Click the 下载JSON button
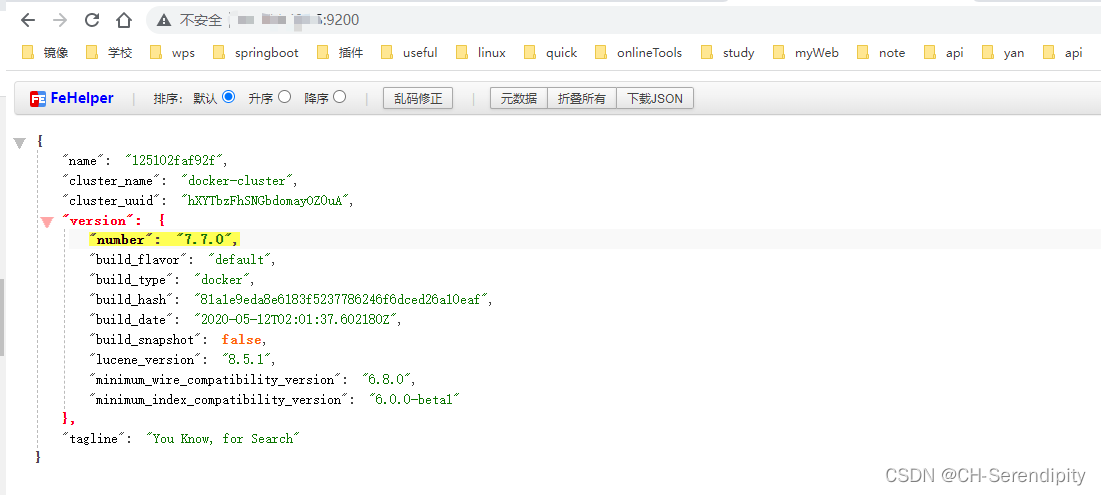Viewport: 1101px width, 495px height. [655, 98]
